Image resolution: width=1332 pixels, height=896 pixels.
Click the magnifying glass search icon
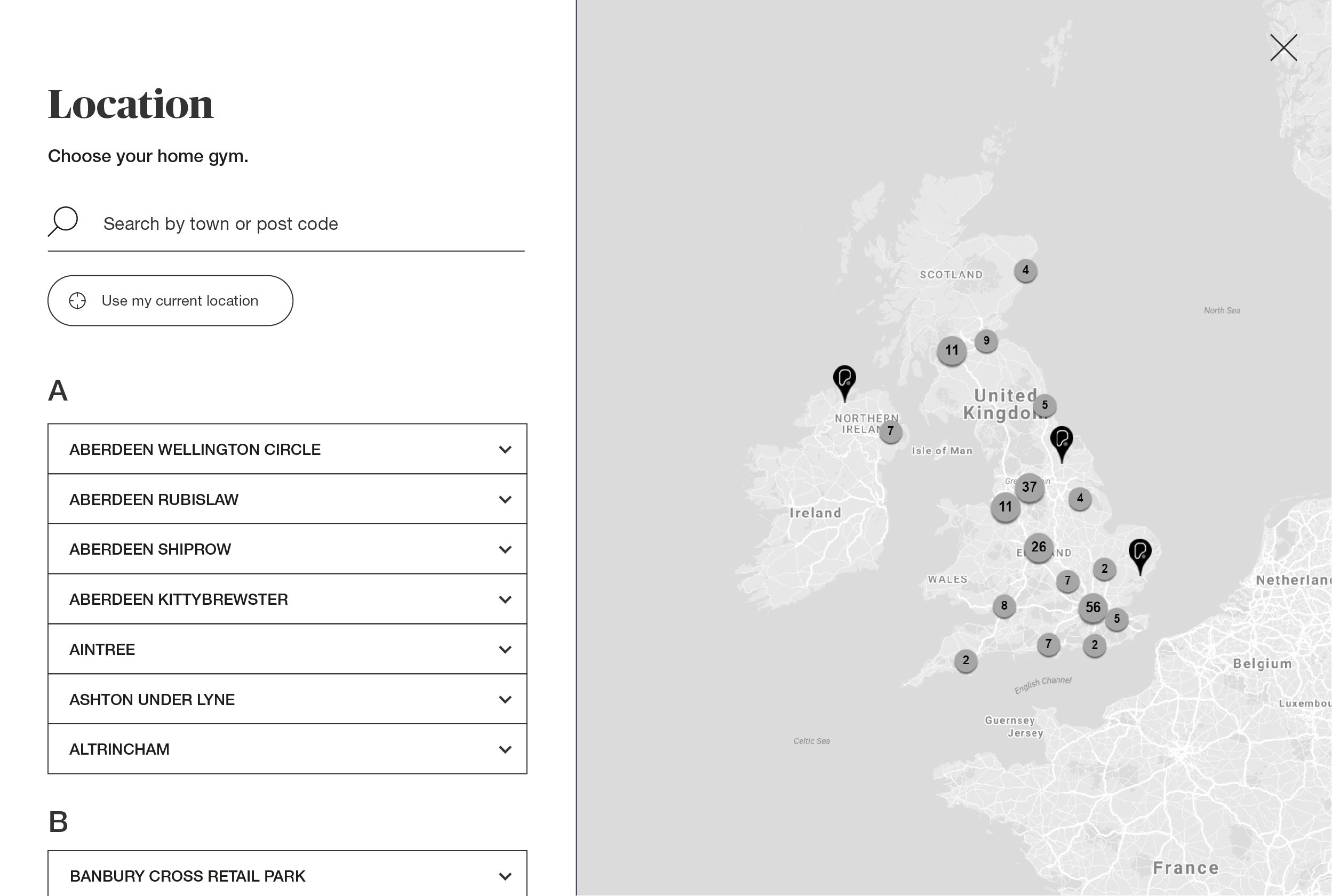[63, 222]
